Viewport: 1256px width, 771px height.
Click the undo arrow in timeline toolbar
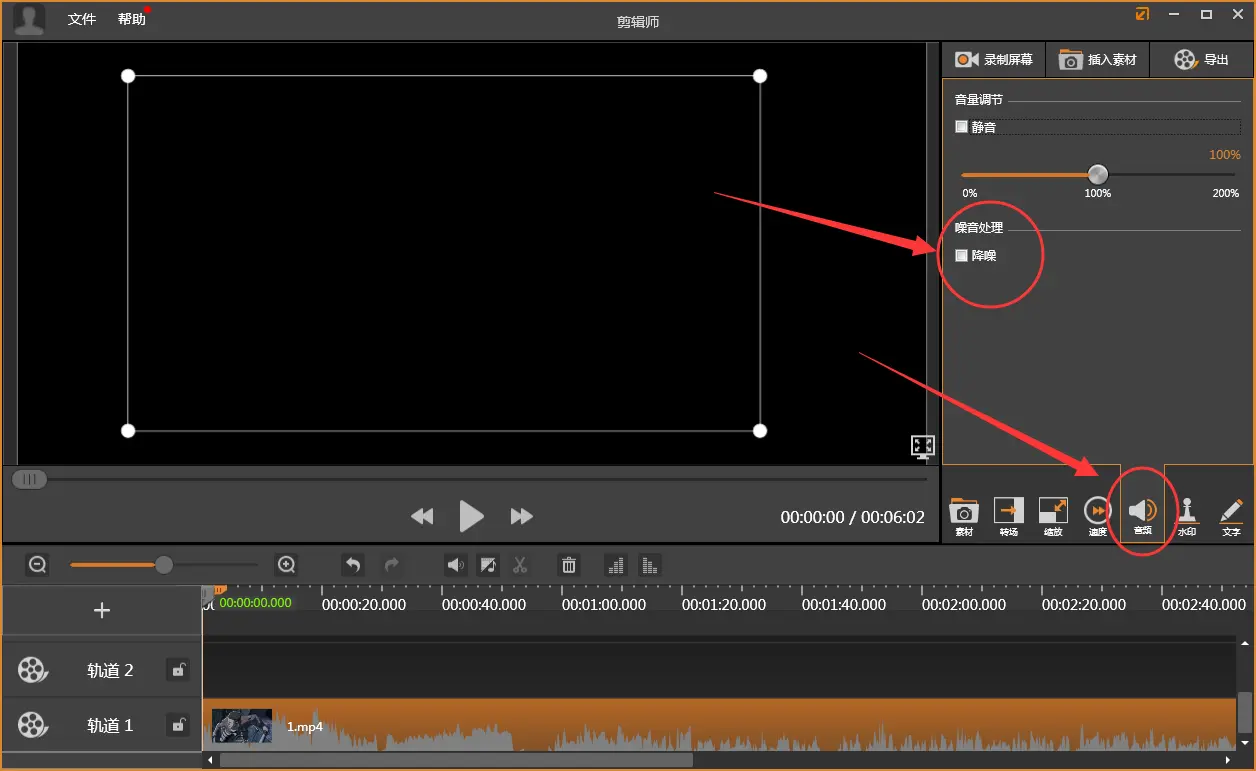point(352,565)
